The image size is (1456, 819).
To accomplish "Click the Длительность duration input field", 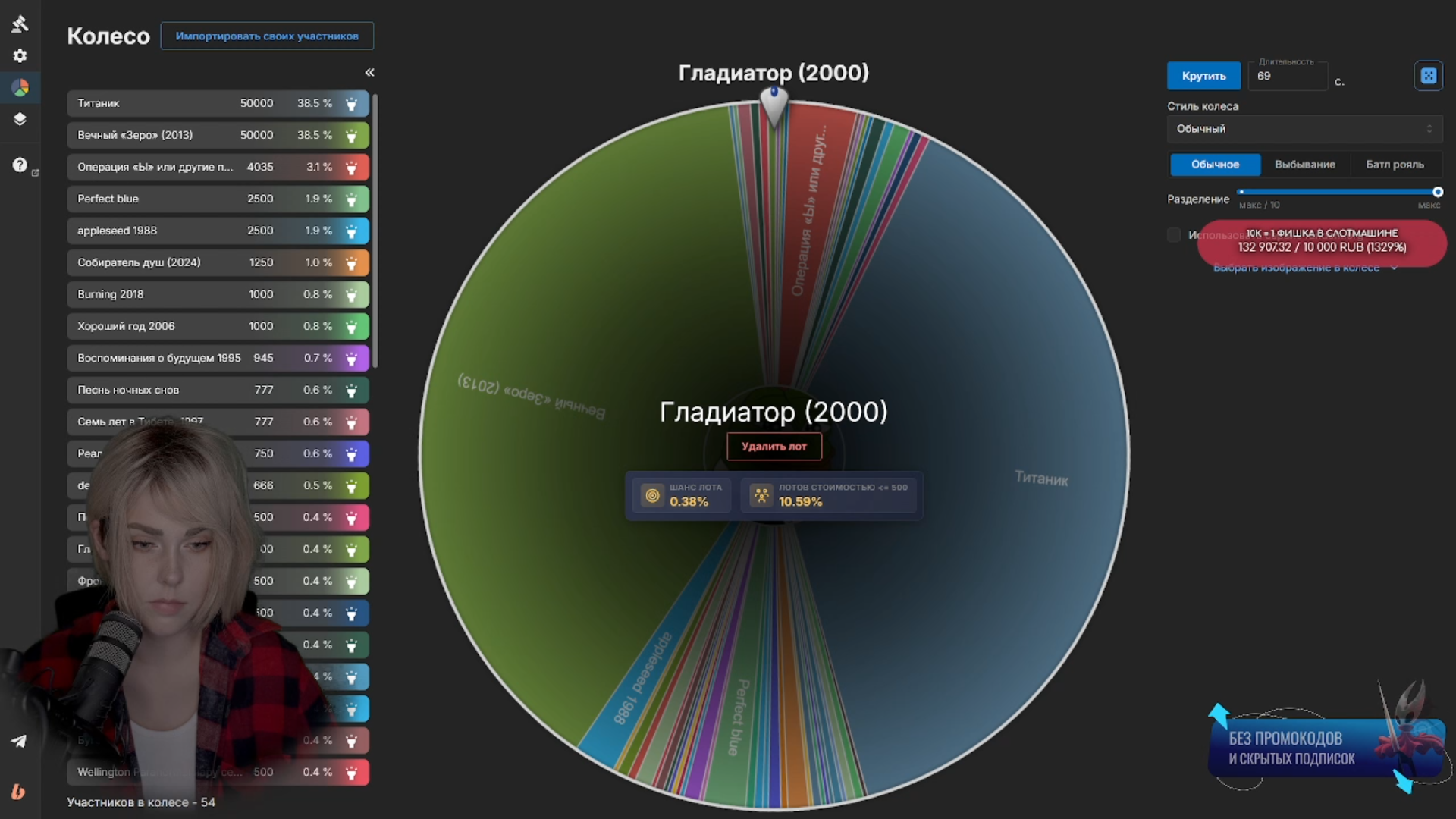I will (1287, 77).
